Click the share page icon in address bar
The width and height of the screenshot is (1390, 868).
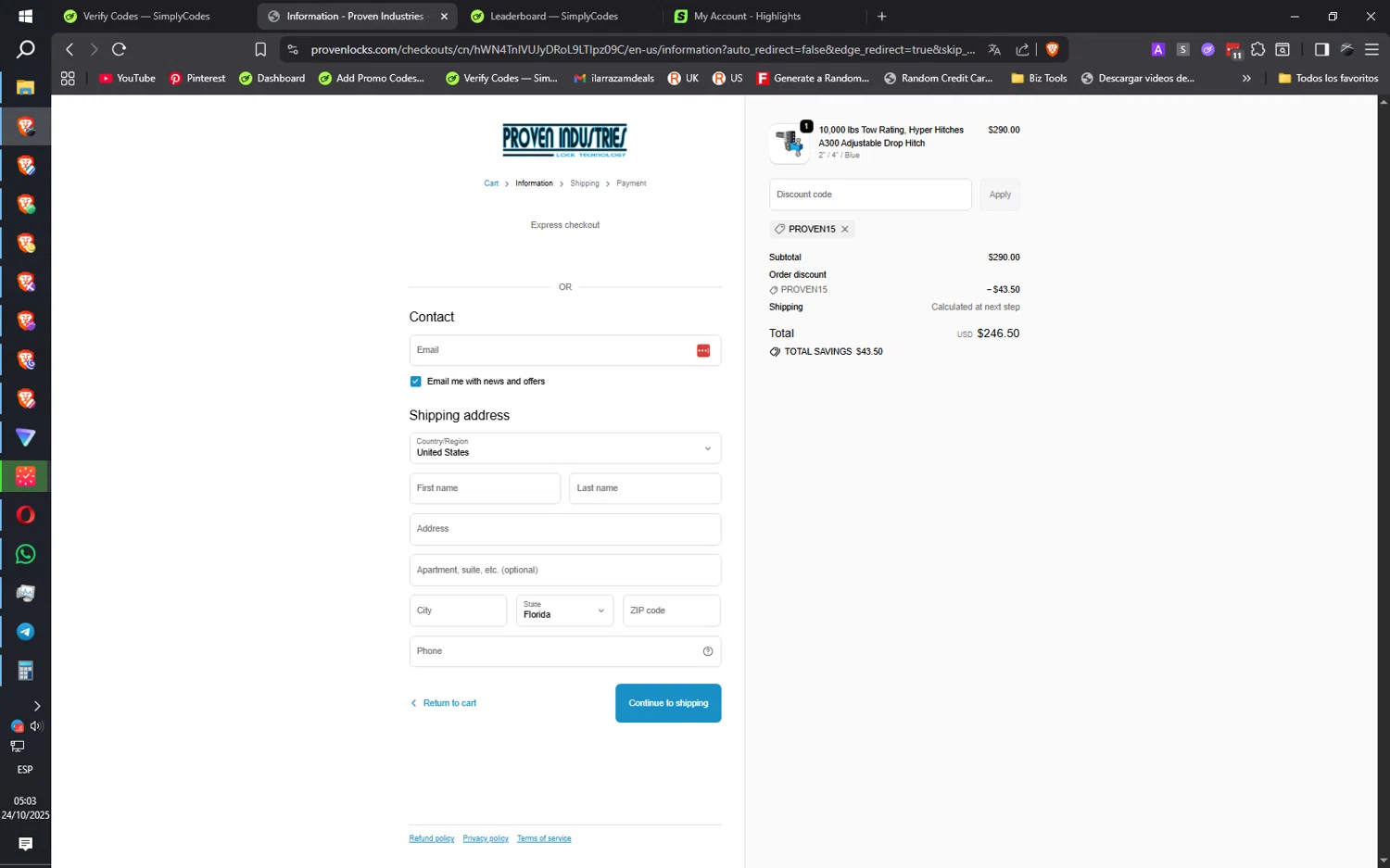click(1022, 49)
